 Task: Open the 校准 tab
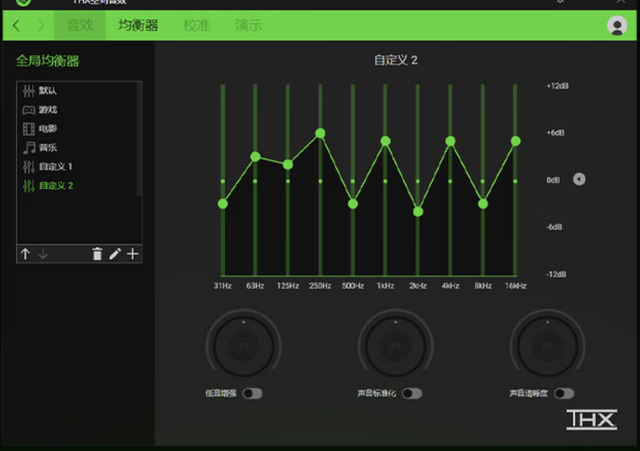coord(196,25)
